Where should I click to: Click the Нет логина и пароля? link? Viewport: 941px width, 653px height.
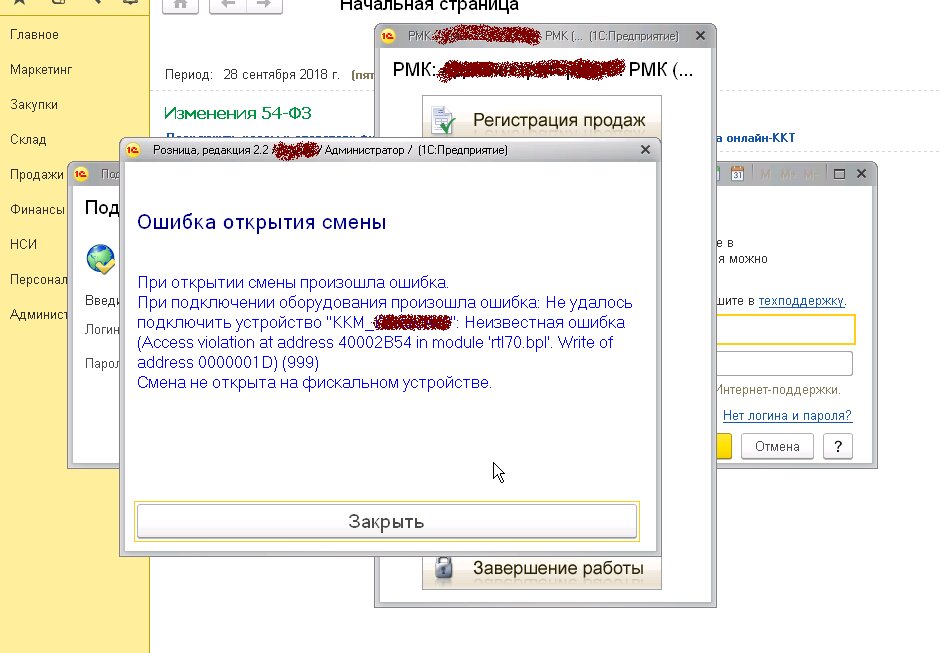(x=787, y=415)
